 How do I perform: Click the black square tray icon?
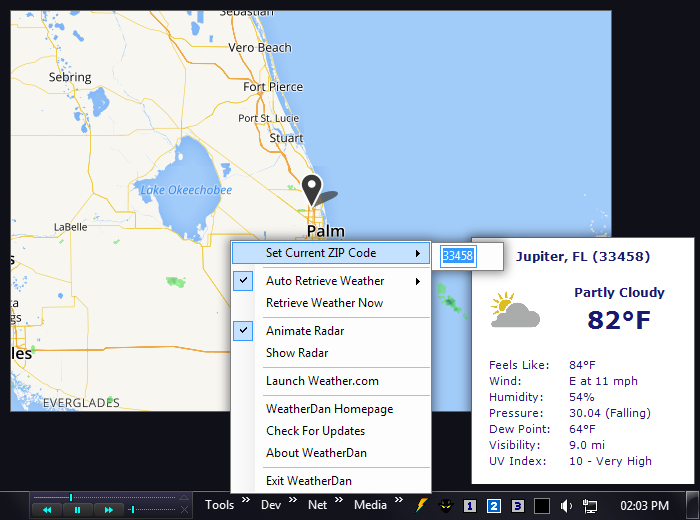point(542,506)
